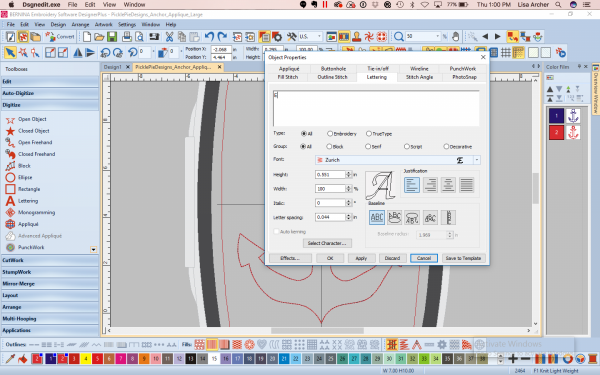Click the Cut scissors icon
The image size is (600, 375).
169,37
